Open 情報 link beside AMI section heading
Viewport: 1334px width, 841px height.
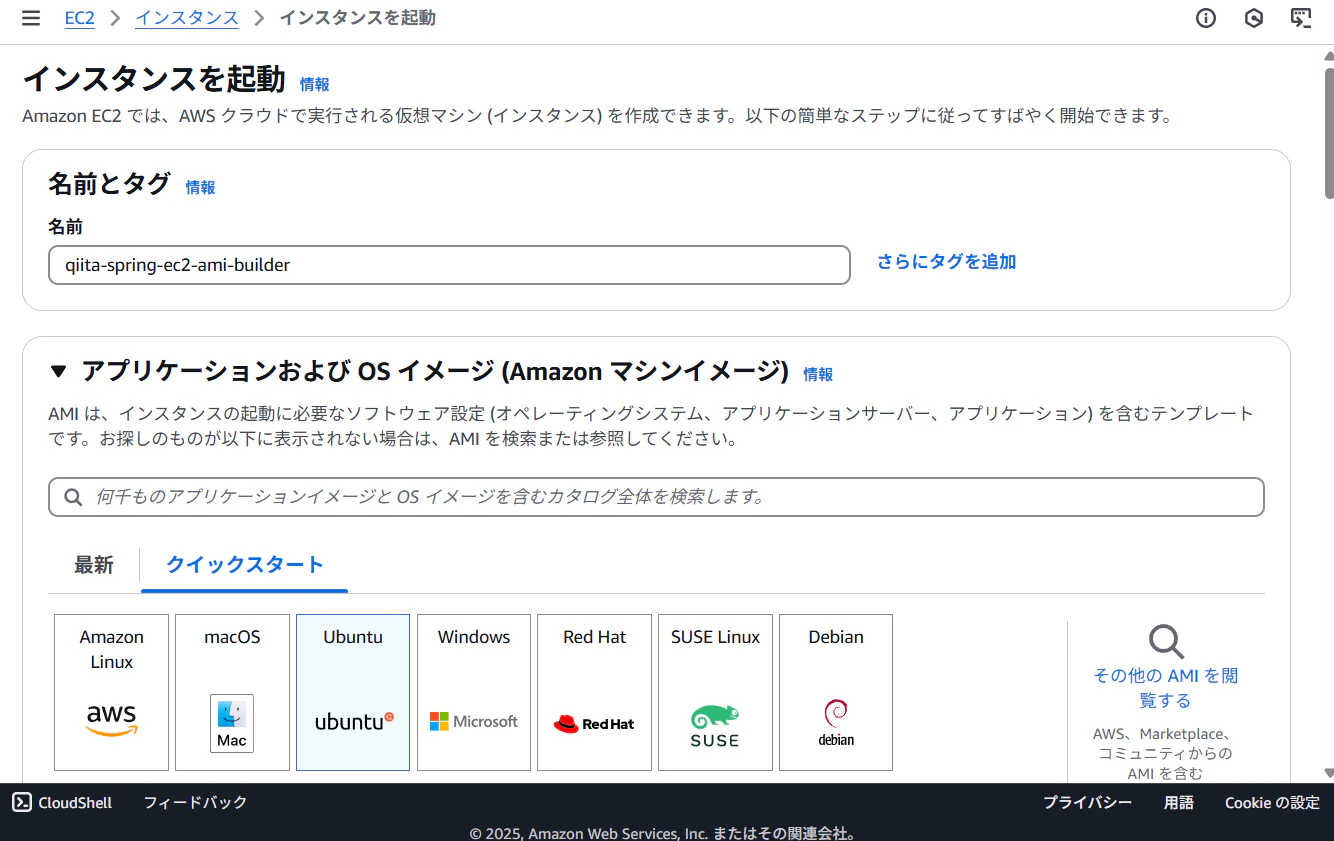click(x=818, y=374)
